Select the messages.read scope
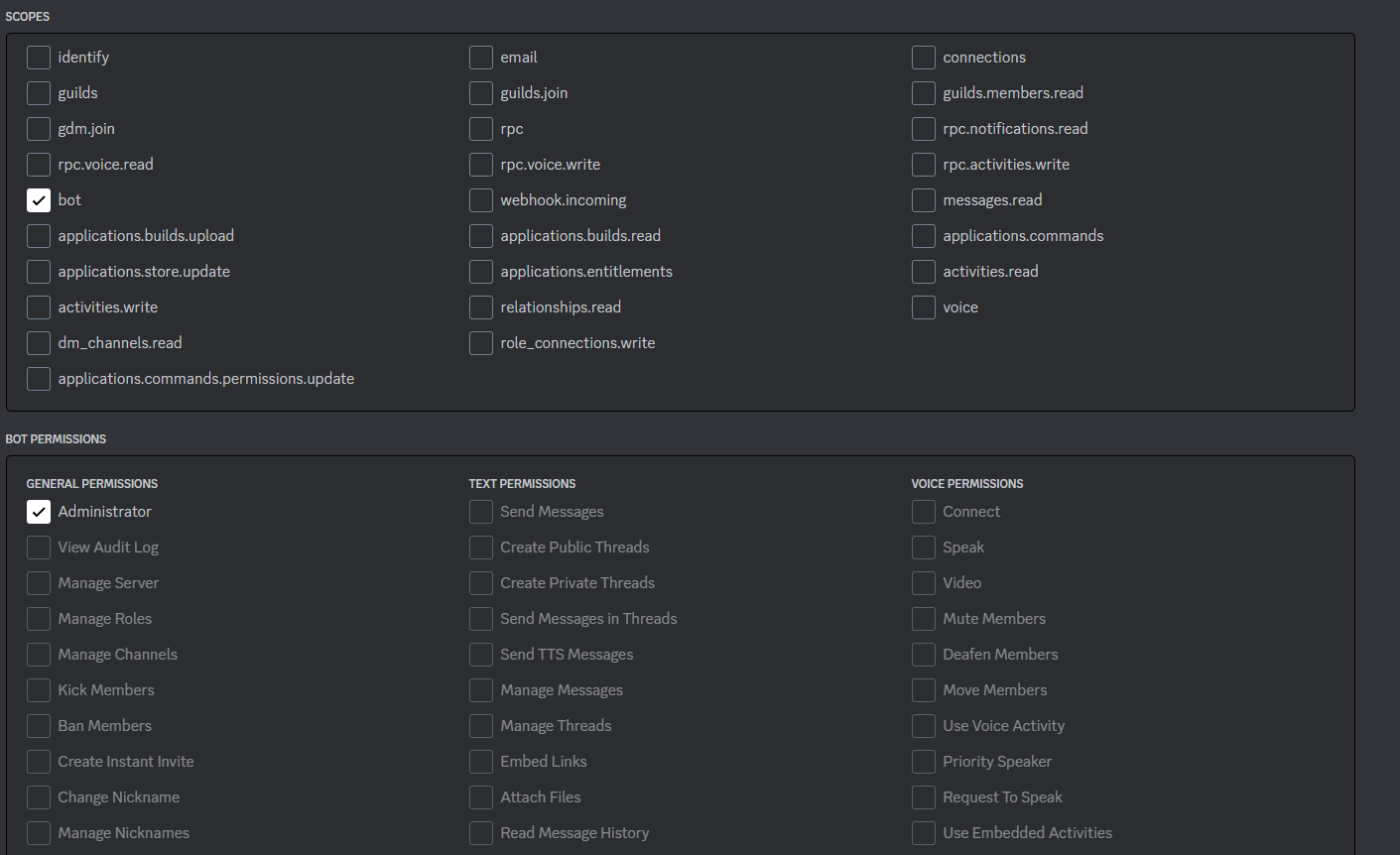This screenshot has width=1400, height=855. pyautogui.click(x=923, y=199)
